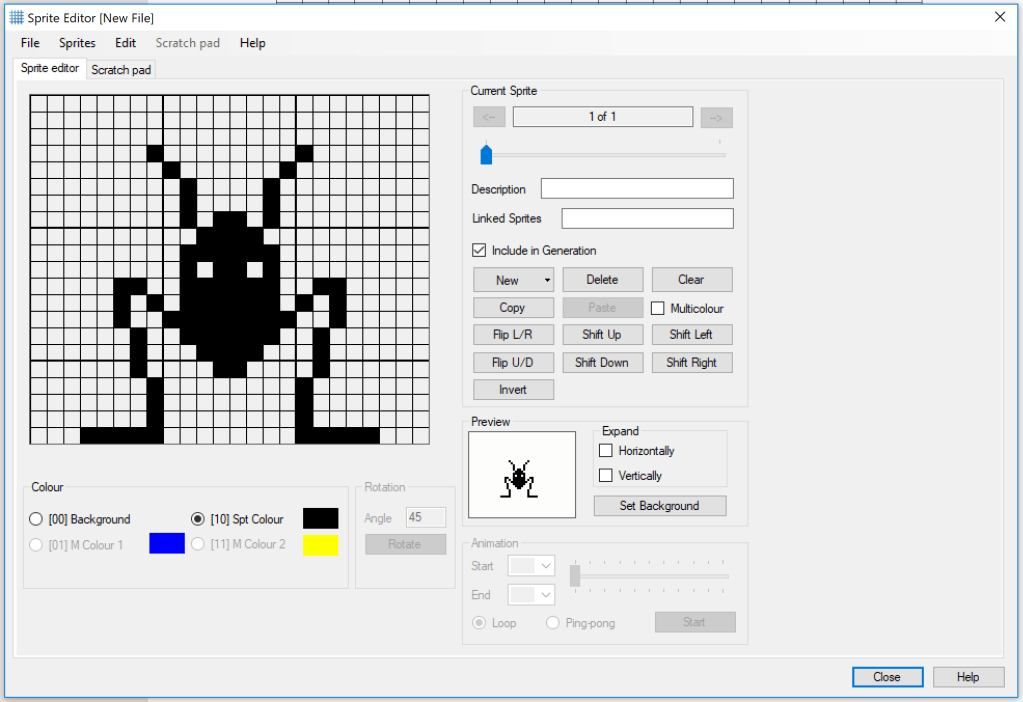Open the New button dropdown arrow
Viewport: 1023px width, 702px height.
click(x=547, y=280)
